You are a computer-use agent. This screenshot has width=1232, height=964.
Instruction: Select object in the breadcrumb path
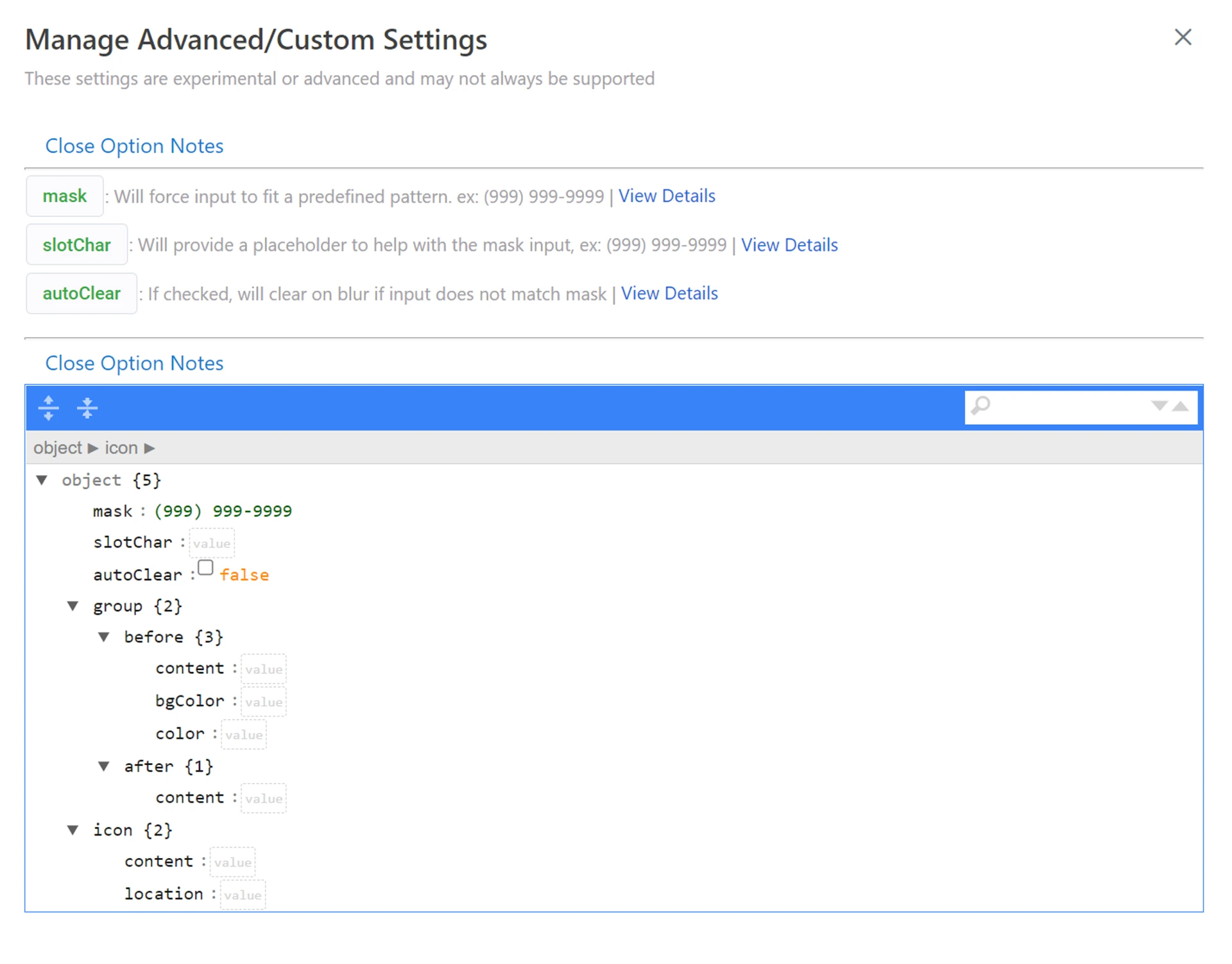click(58, 448)
